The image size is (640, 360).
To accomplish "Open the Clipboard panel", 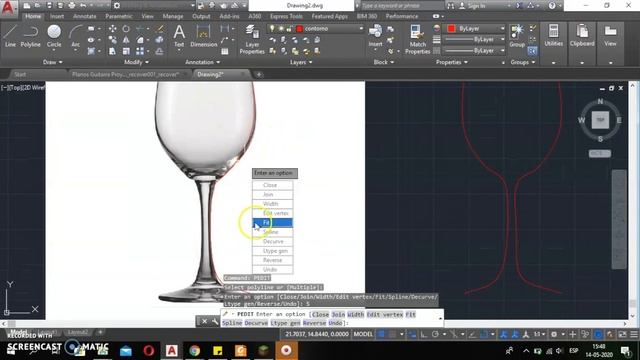I will pos(582,36).
